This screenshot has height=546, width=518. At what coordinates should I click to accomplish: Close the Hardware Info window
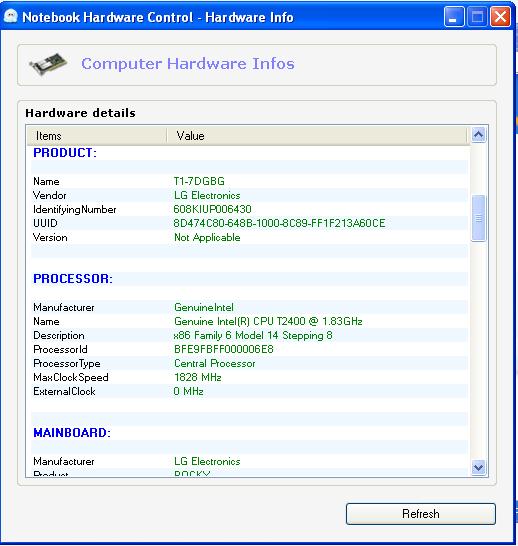500,17
